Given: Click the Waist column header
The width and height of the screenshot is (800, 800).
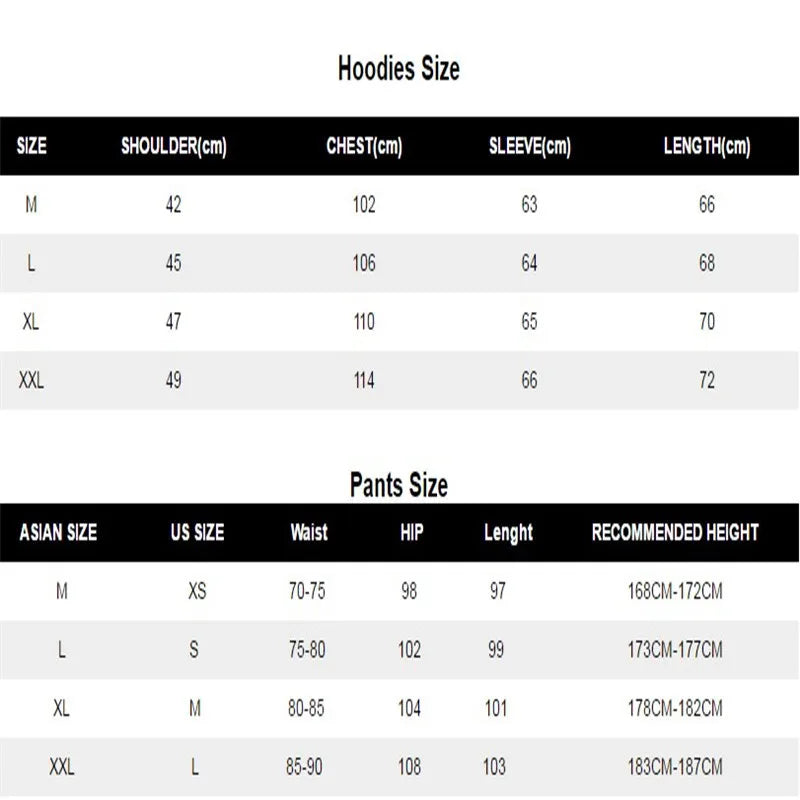Looking at the screenshot, I should coord(309,532).
